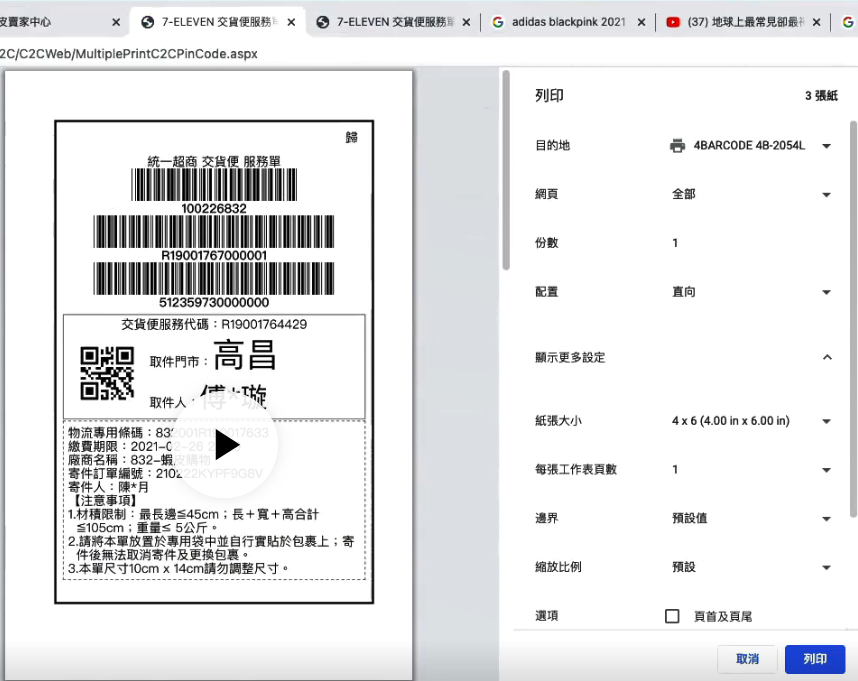The width and height of the screenshot is (858, 681).
Task: Click the Google favicon on adidas tab
Action: pos(497,22)
